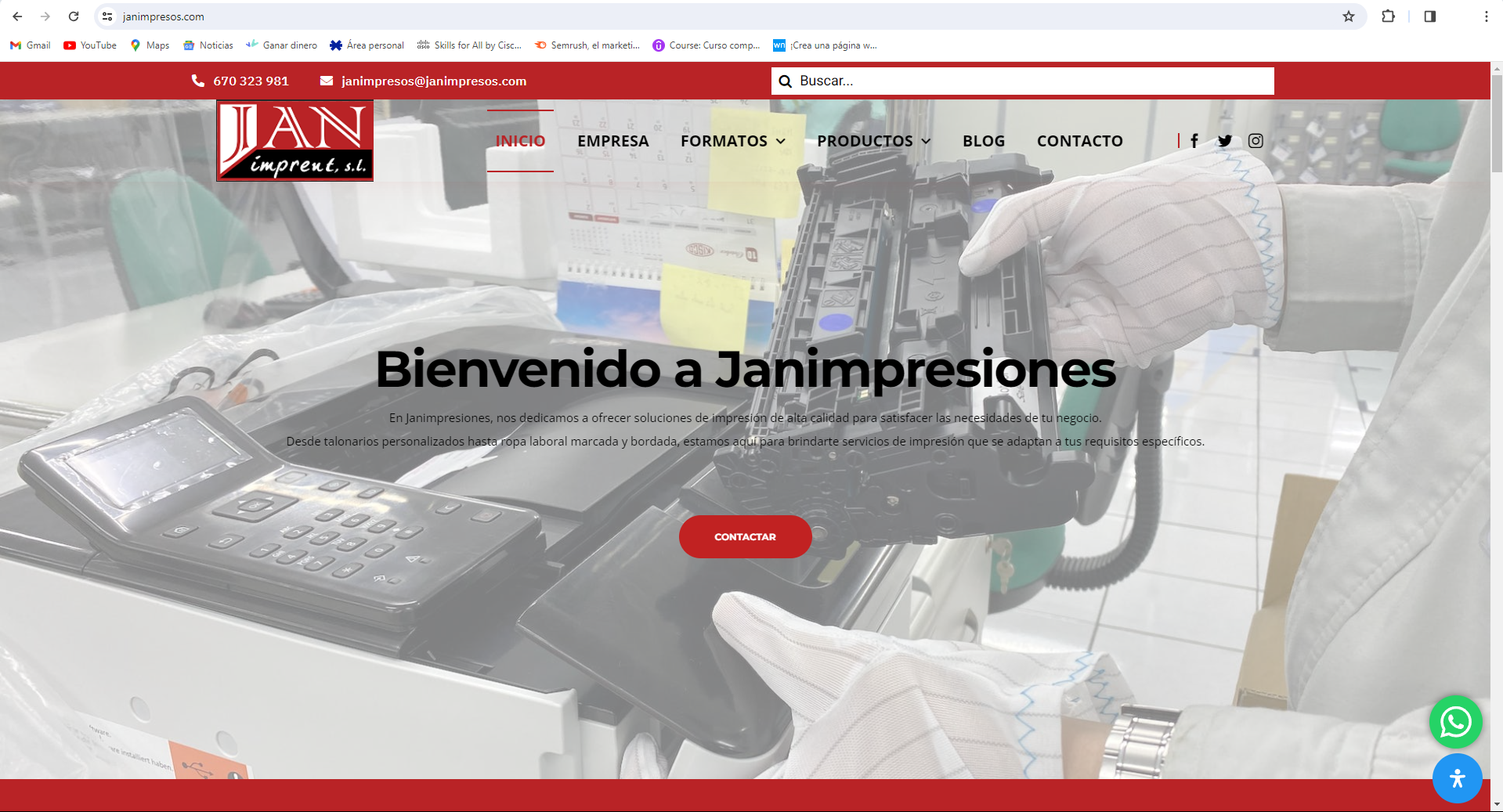Image resolution: width=1503 pixels, height=812 pixels.
Task: Click the page vertical scrollbar thumb
Action: pyautogui.click(x=1497, y=125)
